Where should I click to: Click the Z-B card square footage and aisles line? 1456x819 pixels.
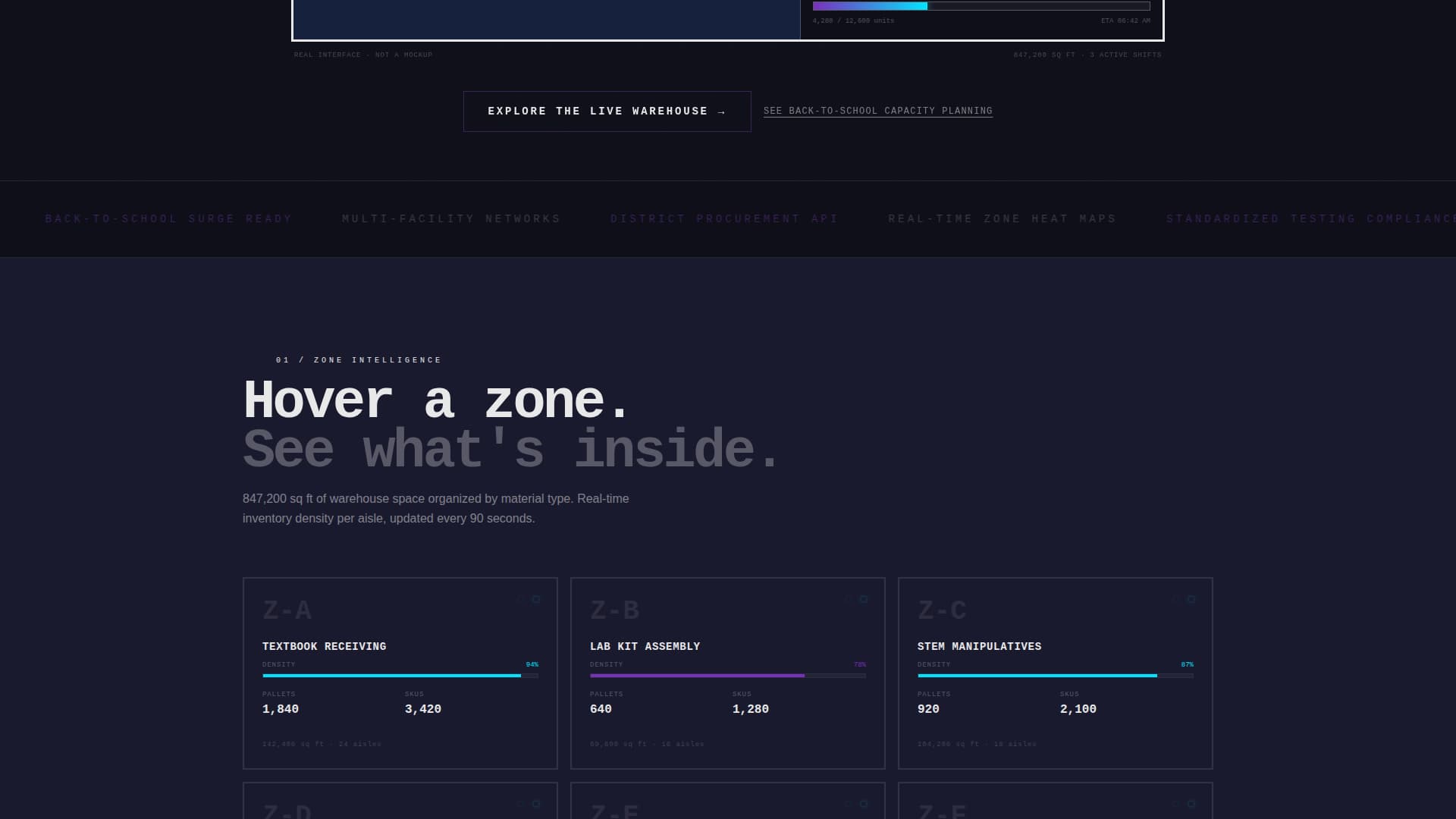(x=647, y=744)
